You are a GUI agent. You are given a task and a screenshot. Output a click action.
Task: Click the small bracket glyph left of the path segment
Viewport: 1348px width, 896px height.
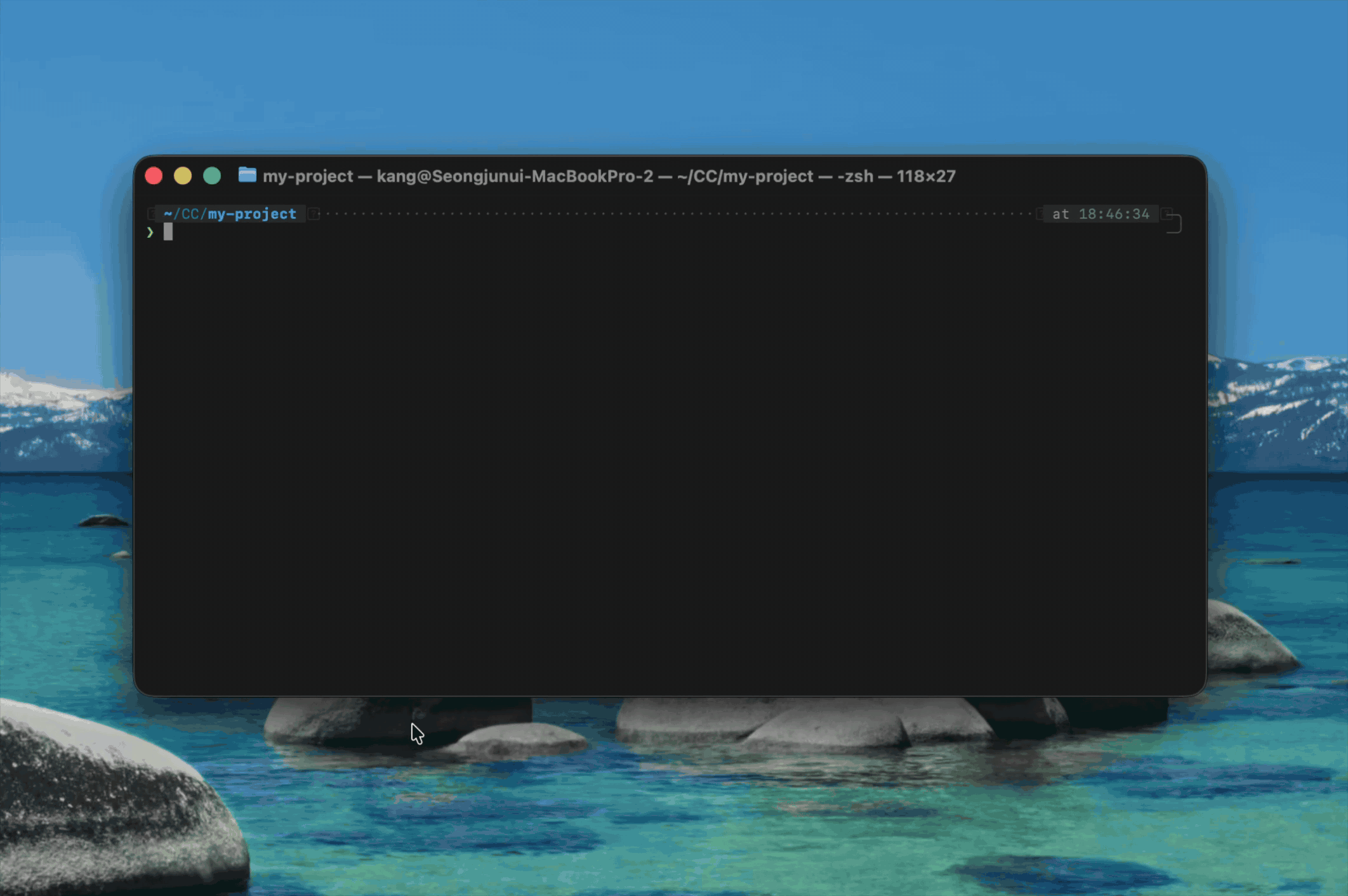coord(152,214)
